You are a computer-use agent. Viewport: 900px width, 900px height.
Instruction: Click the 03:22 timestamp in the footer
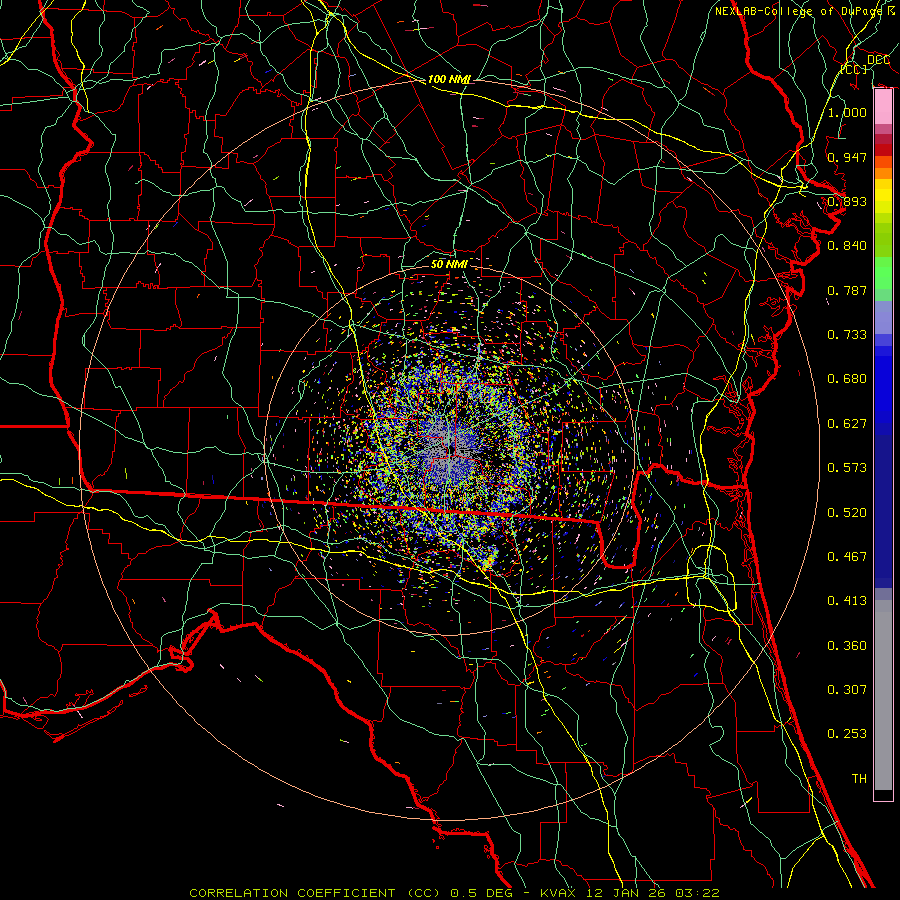pyautogui.click(x=696, y=893)
